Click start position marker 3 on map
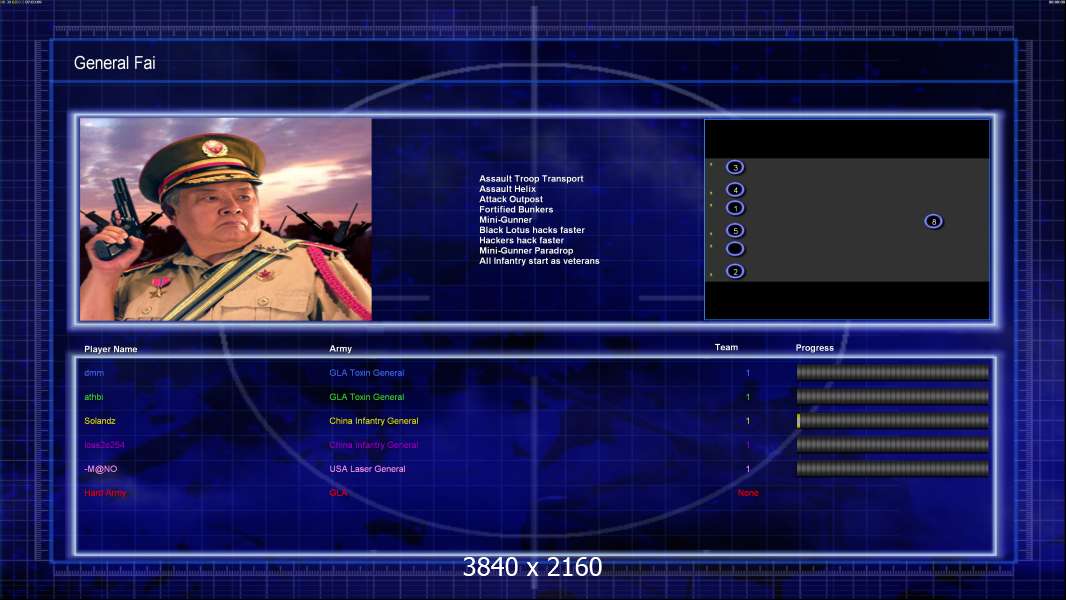Screen dimensions: 1066x600 coord(735,167)
